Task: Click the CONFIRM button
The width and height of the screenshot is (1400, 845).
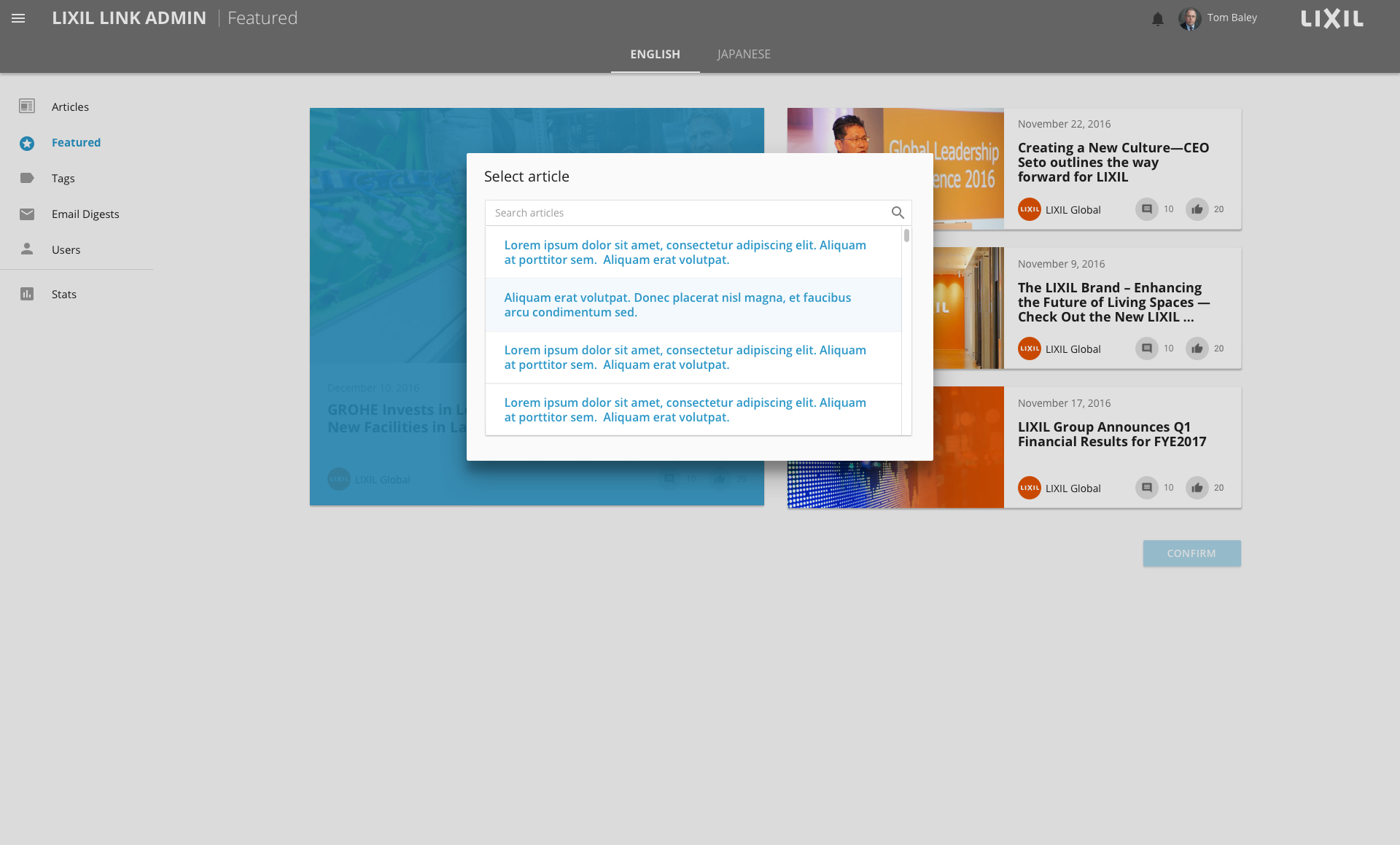Action: (1191, 553)
